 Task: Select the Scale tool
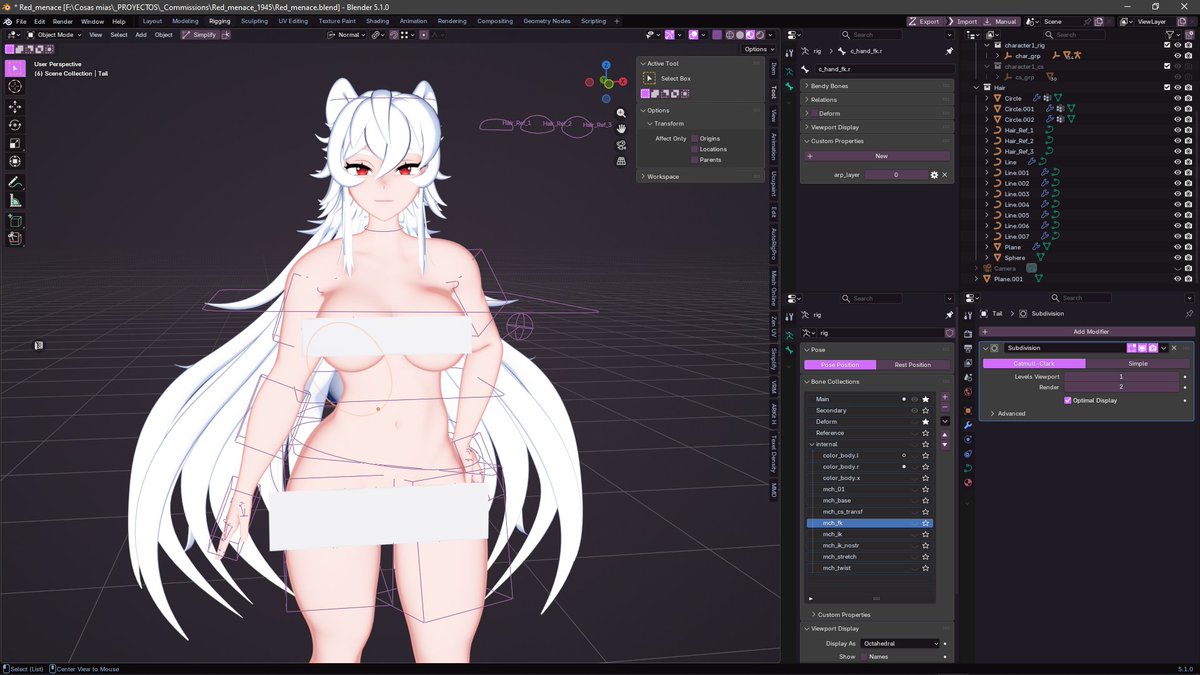point(15,143)
